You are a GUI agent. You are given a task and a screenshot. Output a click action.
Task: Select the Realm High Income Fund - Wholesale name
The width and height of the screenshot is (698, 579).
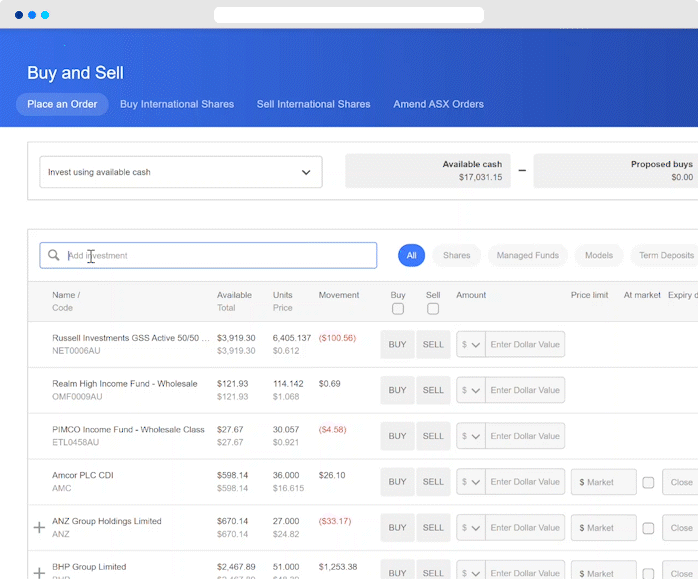pos(125,384)
